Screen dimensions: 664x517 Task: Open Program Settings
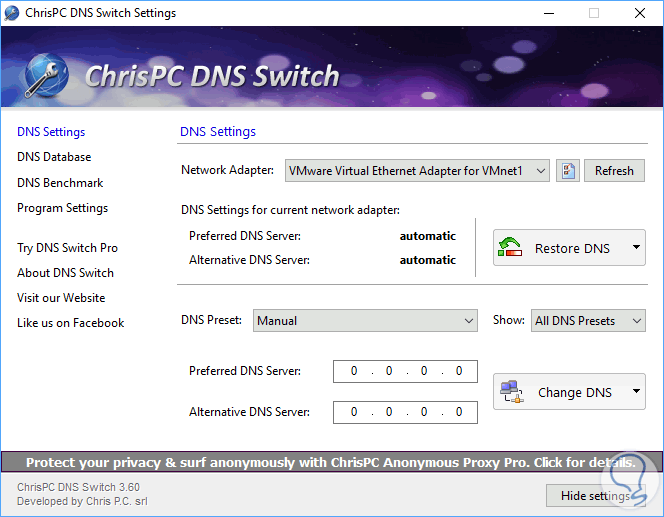point(62,208)
